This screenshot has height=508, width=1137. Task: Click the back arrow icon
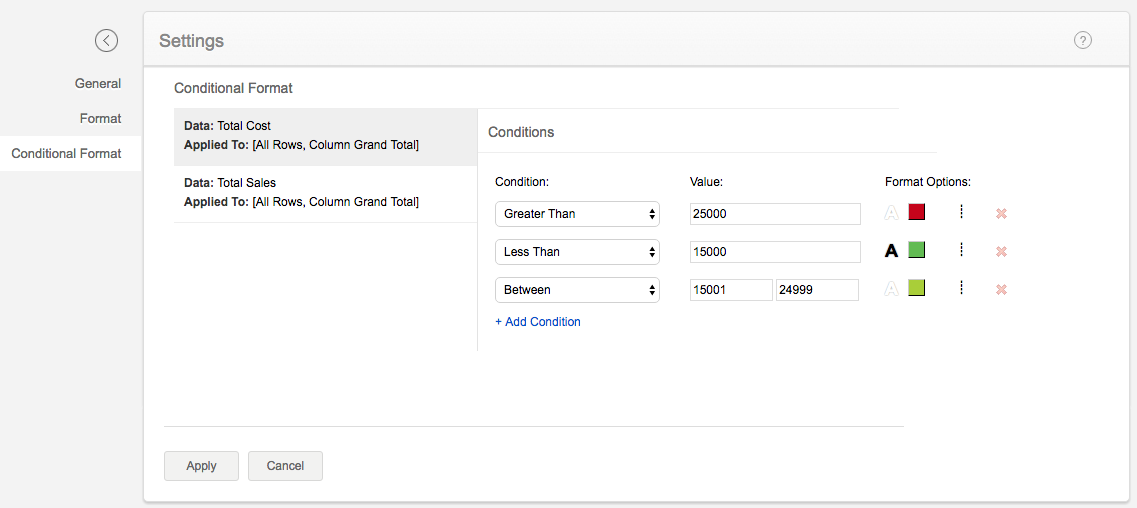click(x=106, y=40)
